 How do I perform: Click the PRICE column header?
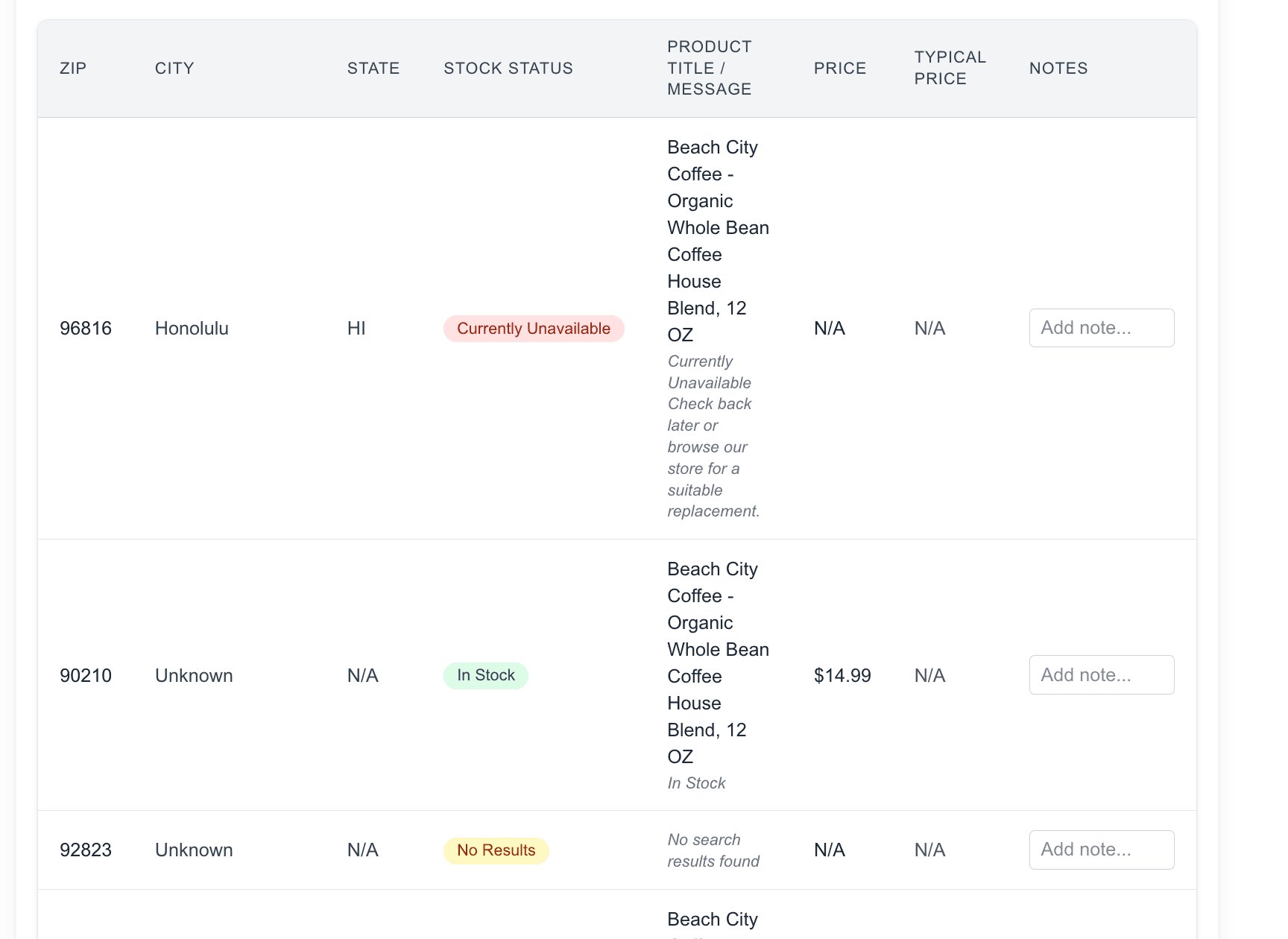click(x=840, y=68)
